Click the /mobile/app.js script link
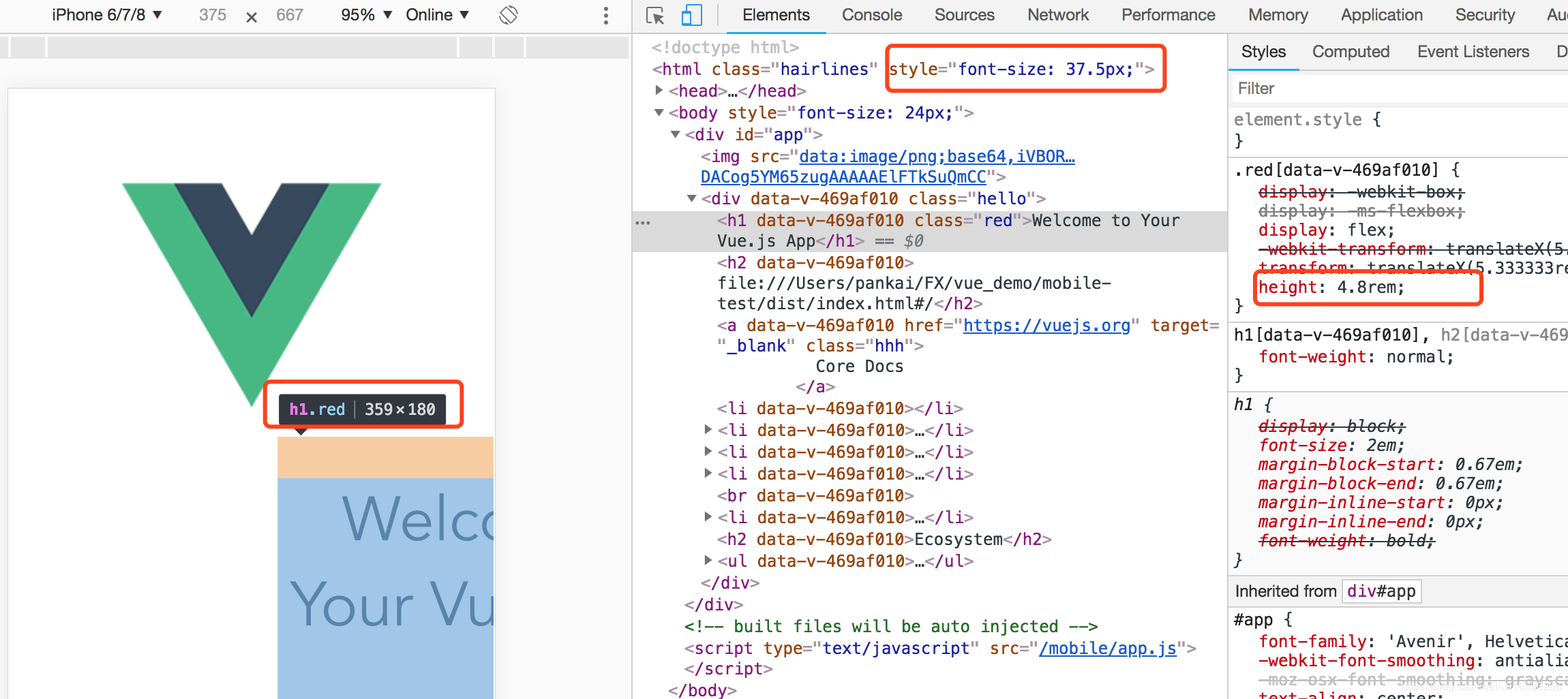1568x699 pixels. point(1108,649)
